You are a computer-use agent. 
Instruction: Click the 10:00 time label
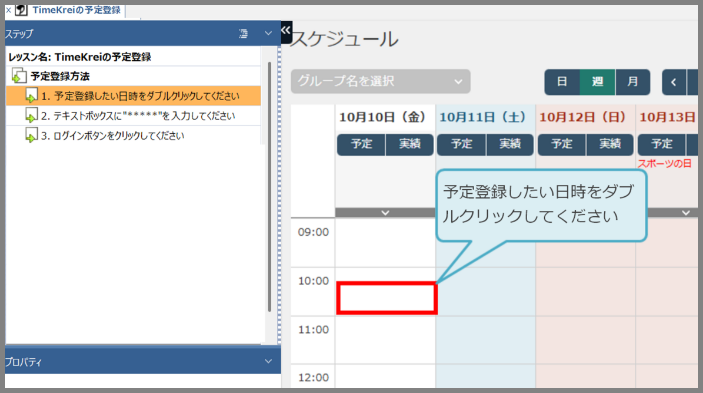313,281
